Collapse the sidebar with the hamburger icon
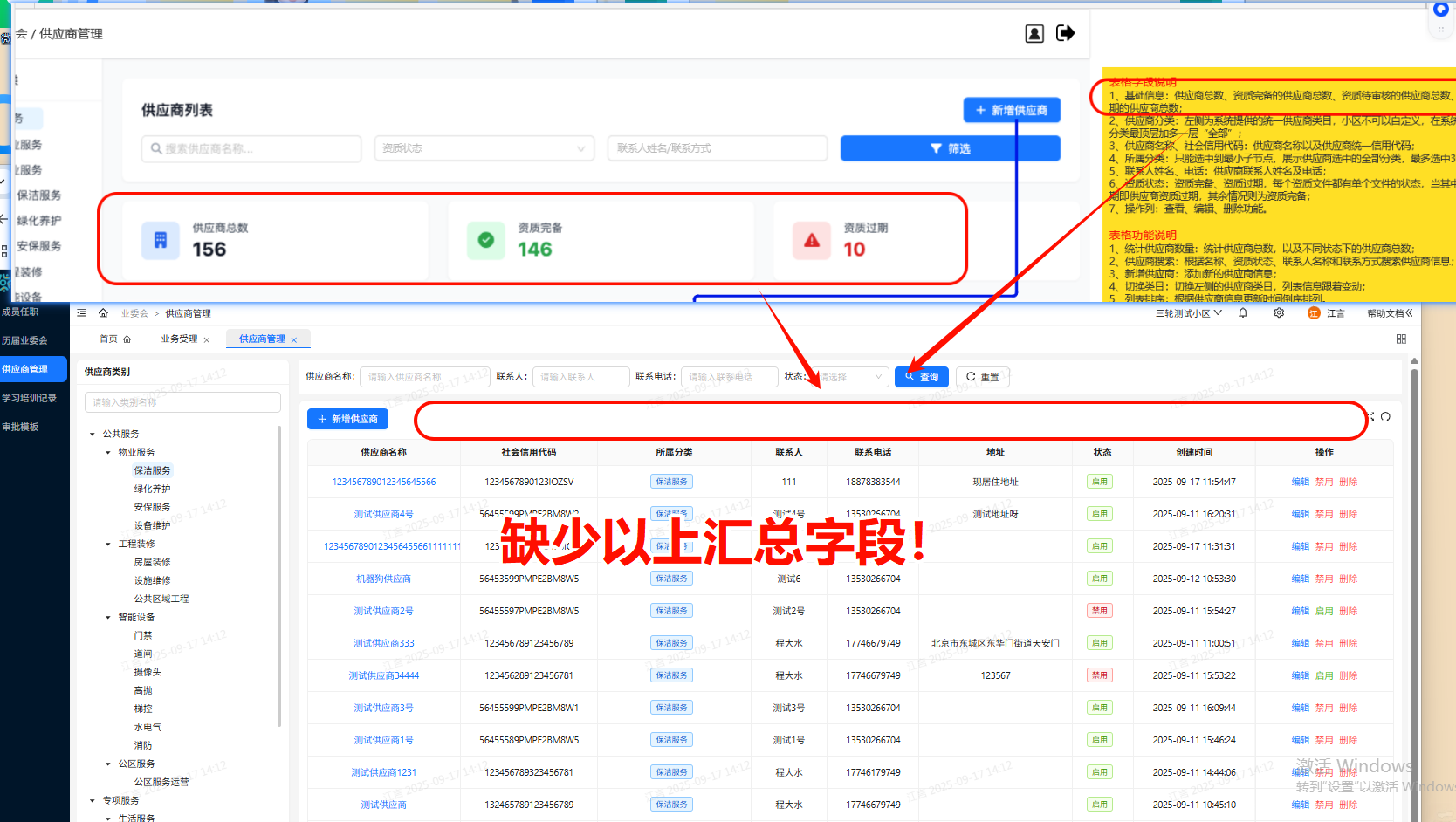The height and width of the screenshot is (822, 1456). tap(81, 313)
